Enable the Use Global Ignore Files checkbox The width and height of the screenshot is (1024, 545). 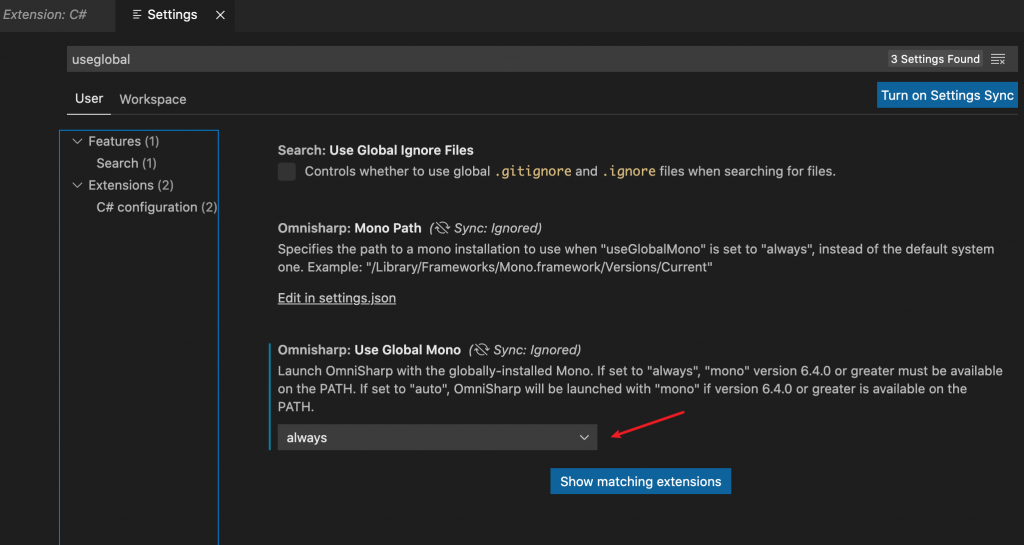[287, 171]
